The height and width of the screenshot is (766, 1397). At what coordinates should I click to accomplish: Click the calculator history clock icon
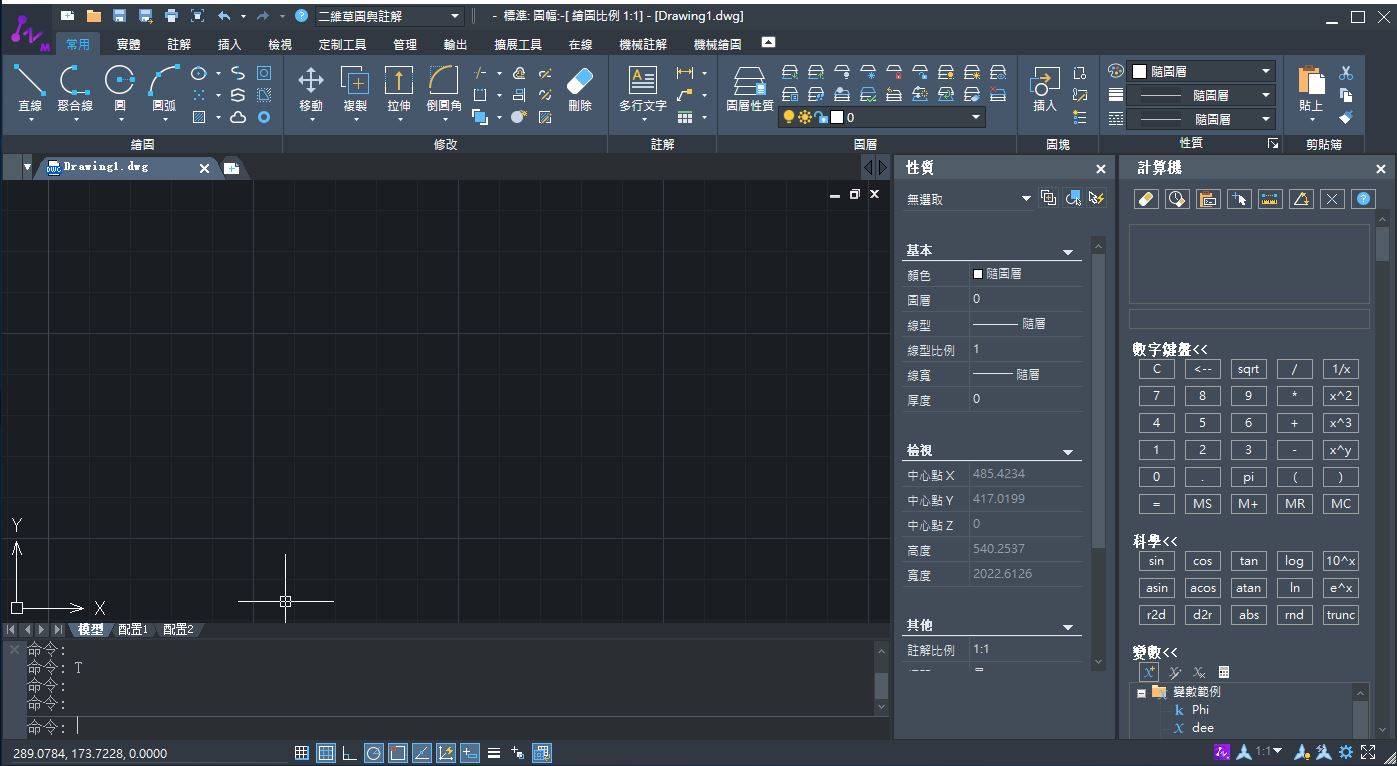[x=1177, y=199]
